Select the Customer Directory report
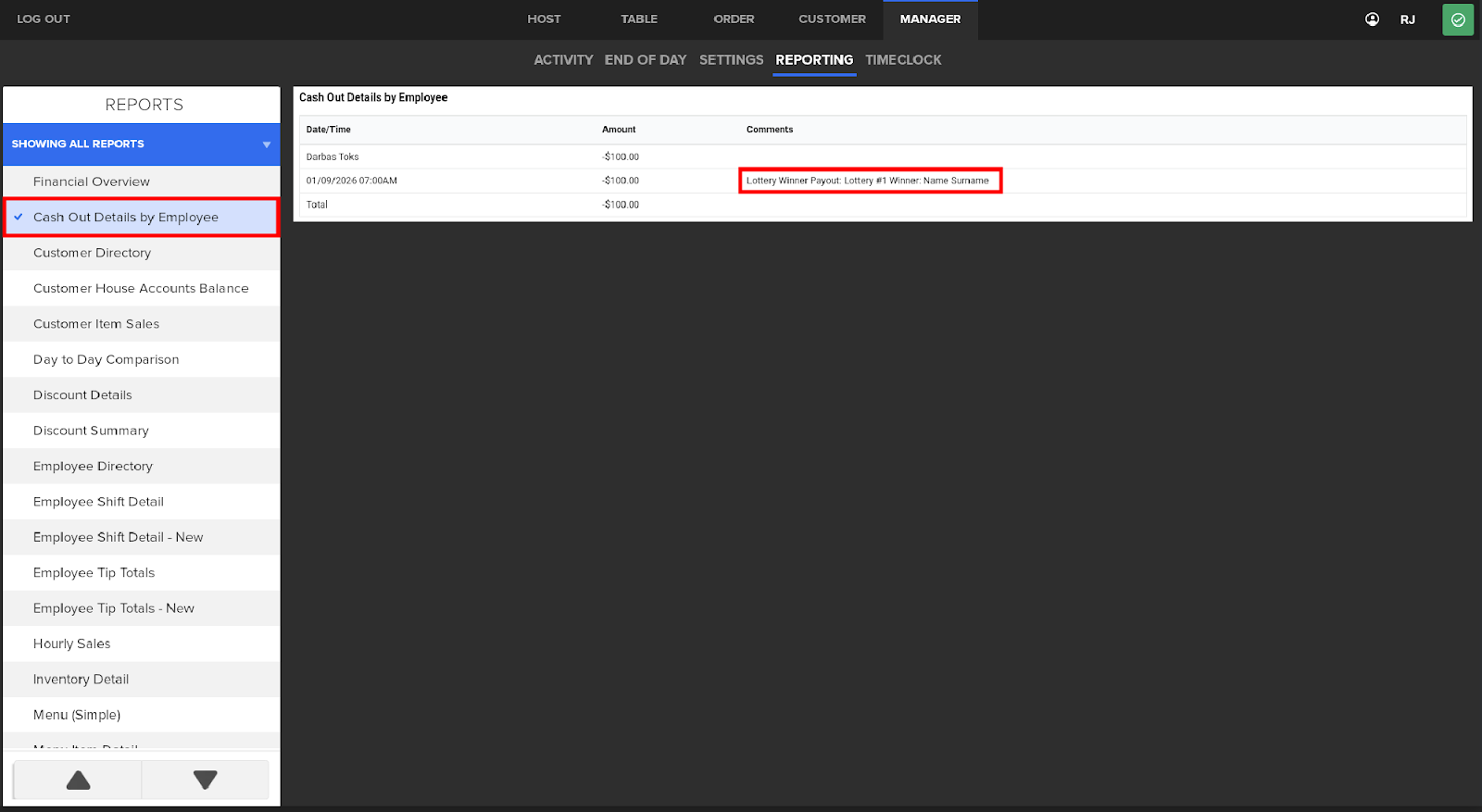This screenshot has width=1482, height=812. [x=92, y=253]
